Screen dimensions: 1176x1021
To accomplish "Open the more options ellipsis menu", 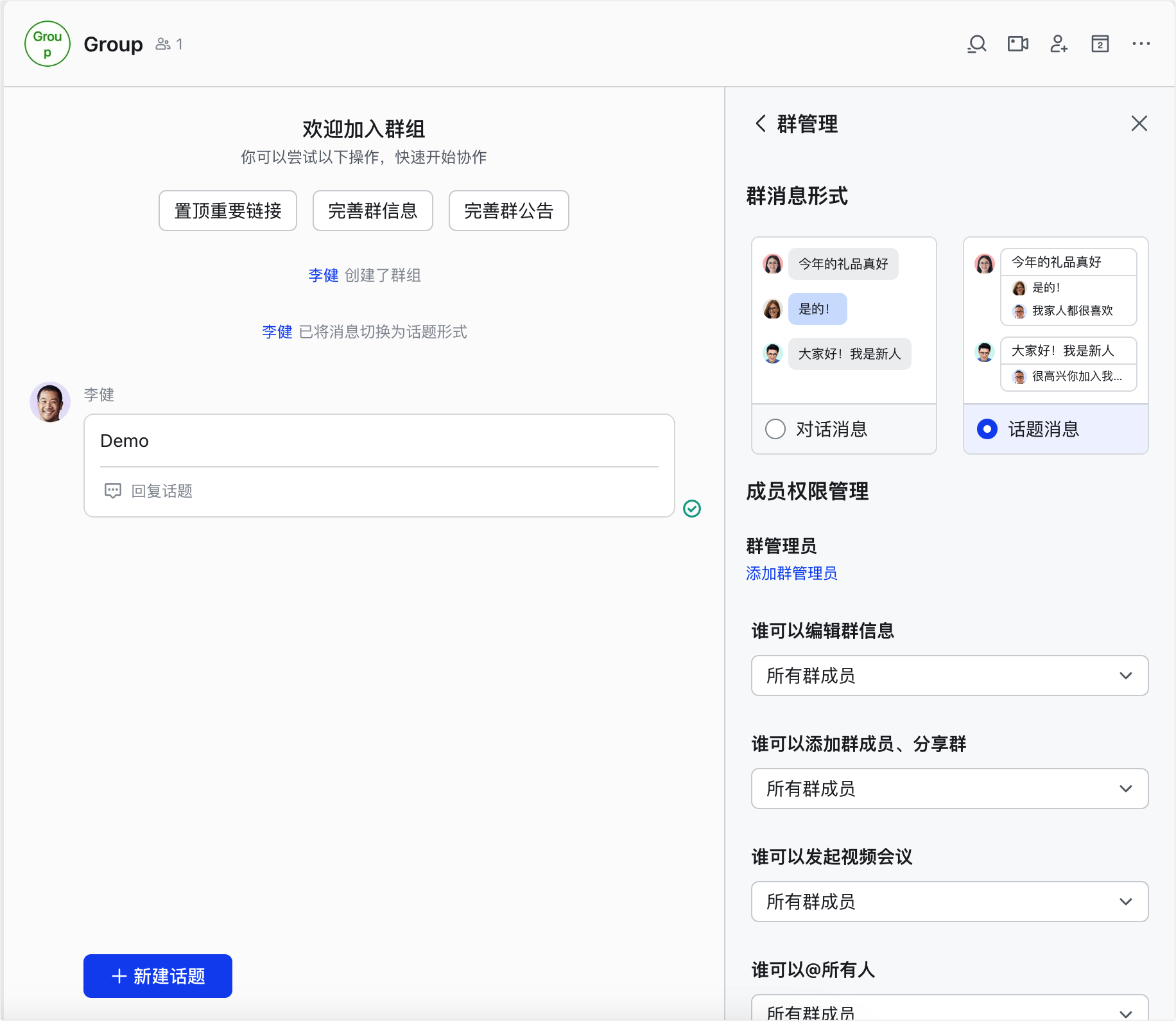I will click(1141, 44).
